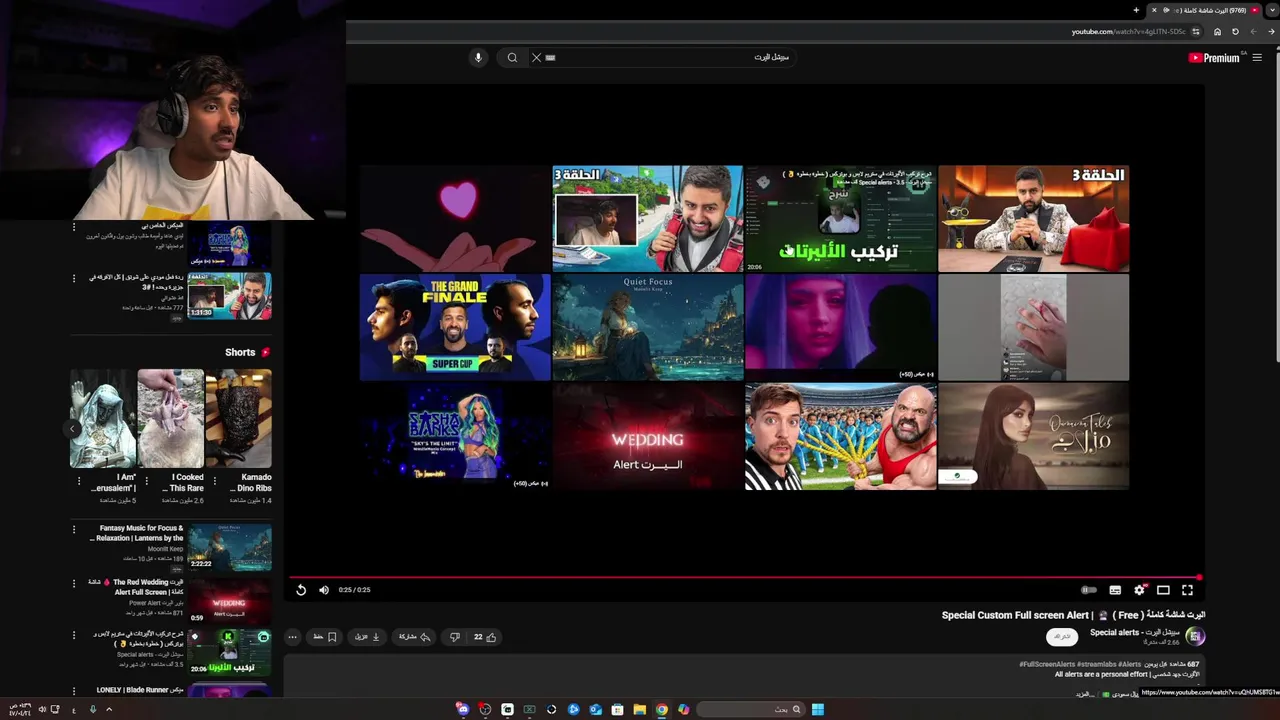Open the Windows Start menu
This screenshot has width=1280, height=720.
coord(817,710)
